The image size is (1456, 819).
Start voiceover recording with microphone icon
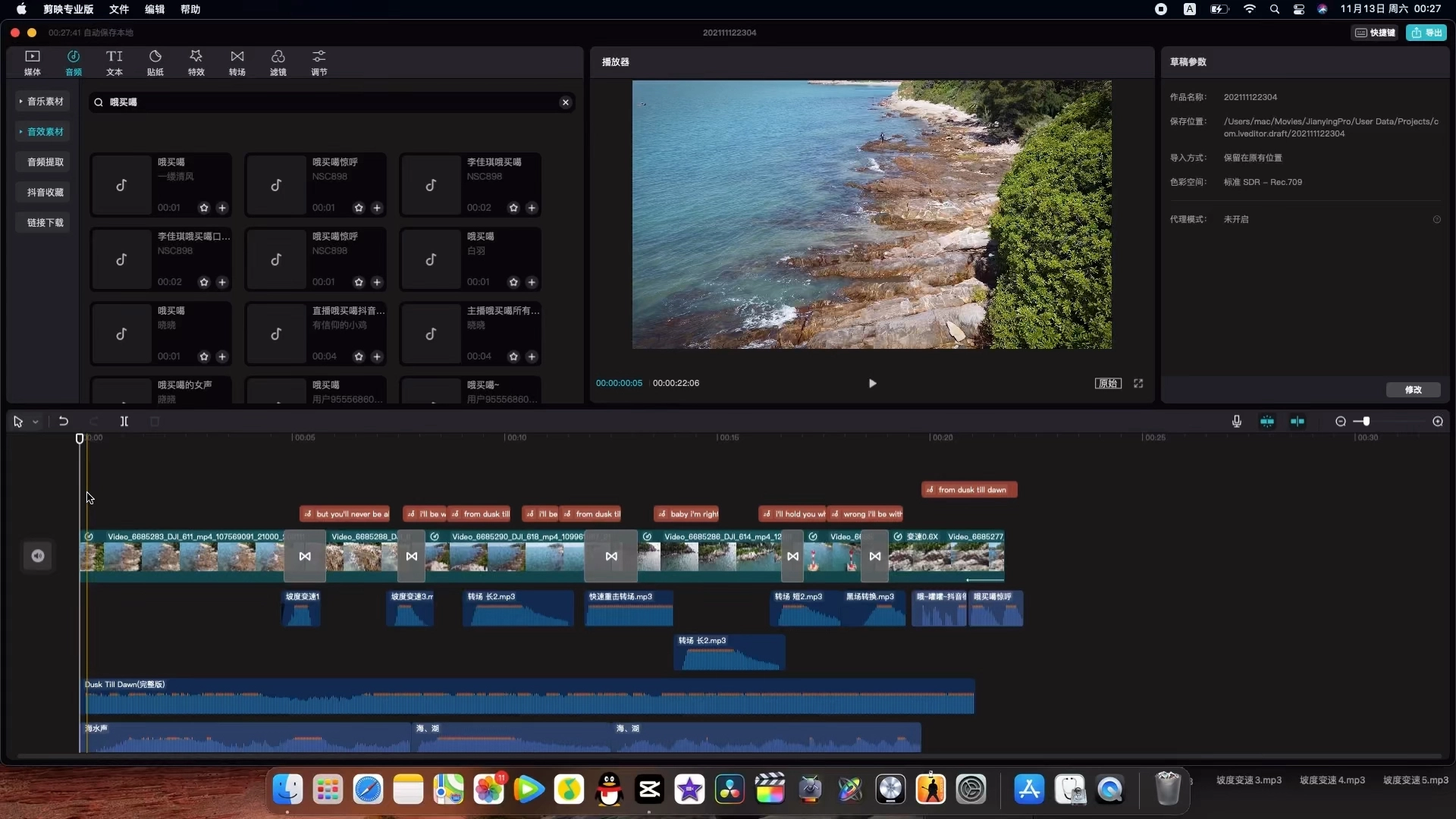(1237, 422)
